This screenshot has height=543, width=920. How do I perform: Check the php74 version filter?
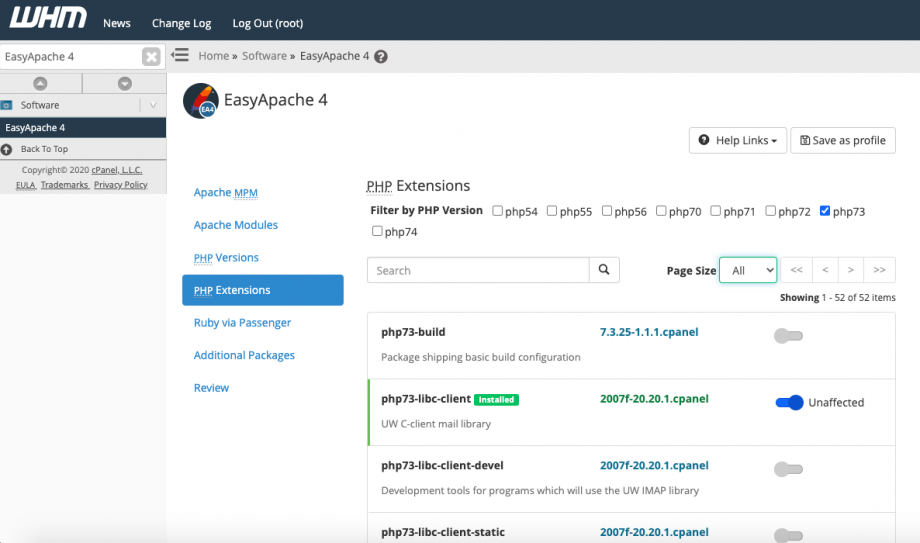(377, 231)
